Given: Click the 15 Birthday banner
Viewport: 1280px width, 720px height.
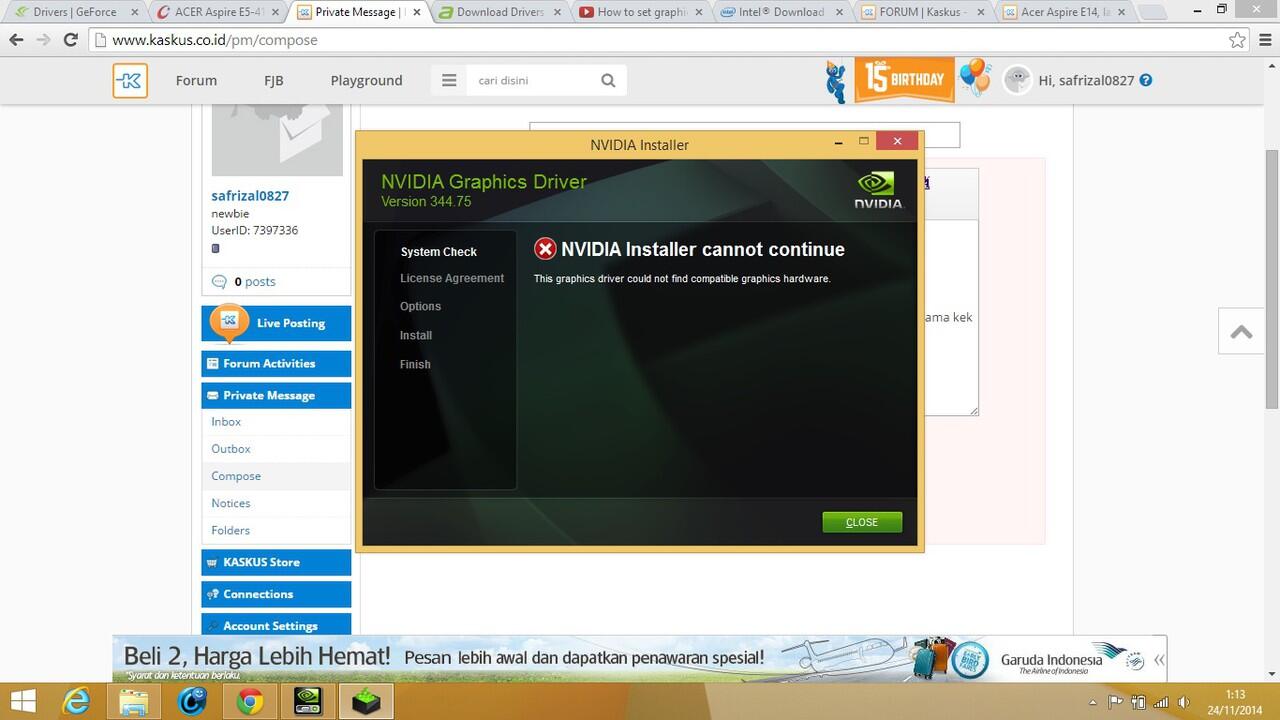Looking at the screenshot, I should (x=904, y=80).
